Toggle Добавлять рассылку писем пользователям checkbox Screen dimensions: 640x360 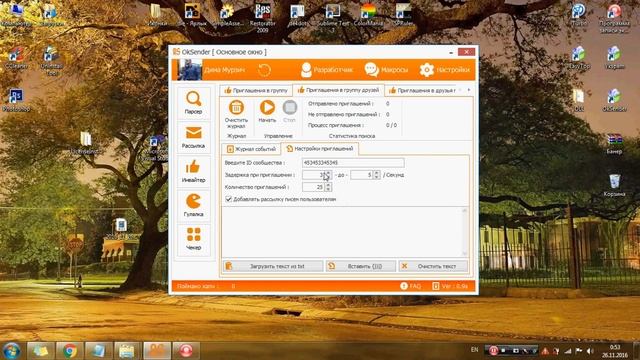tap(229, 199)
